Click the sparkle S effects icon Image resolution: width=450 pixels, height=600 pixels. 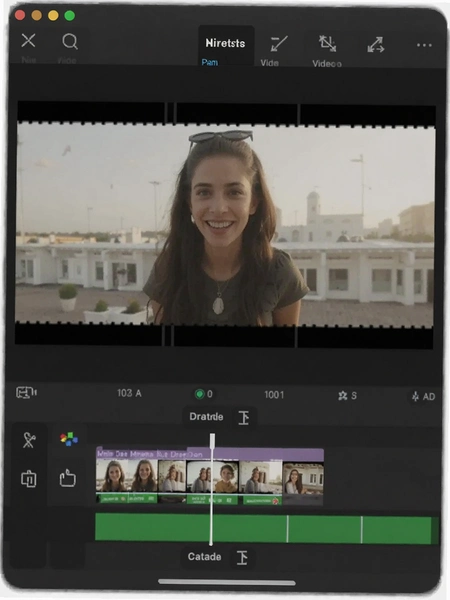tap(347, 396)
